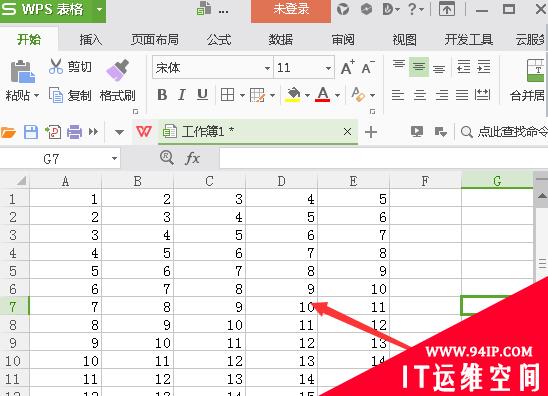Toggle Underline formatting
This screenshot has height=396, width=548.
pyautogui.click(x=202, y=94)
